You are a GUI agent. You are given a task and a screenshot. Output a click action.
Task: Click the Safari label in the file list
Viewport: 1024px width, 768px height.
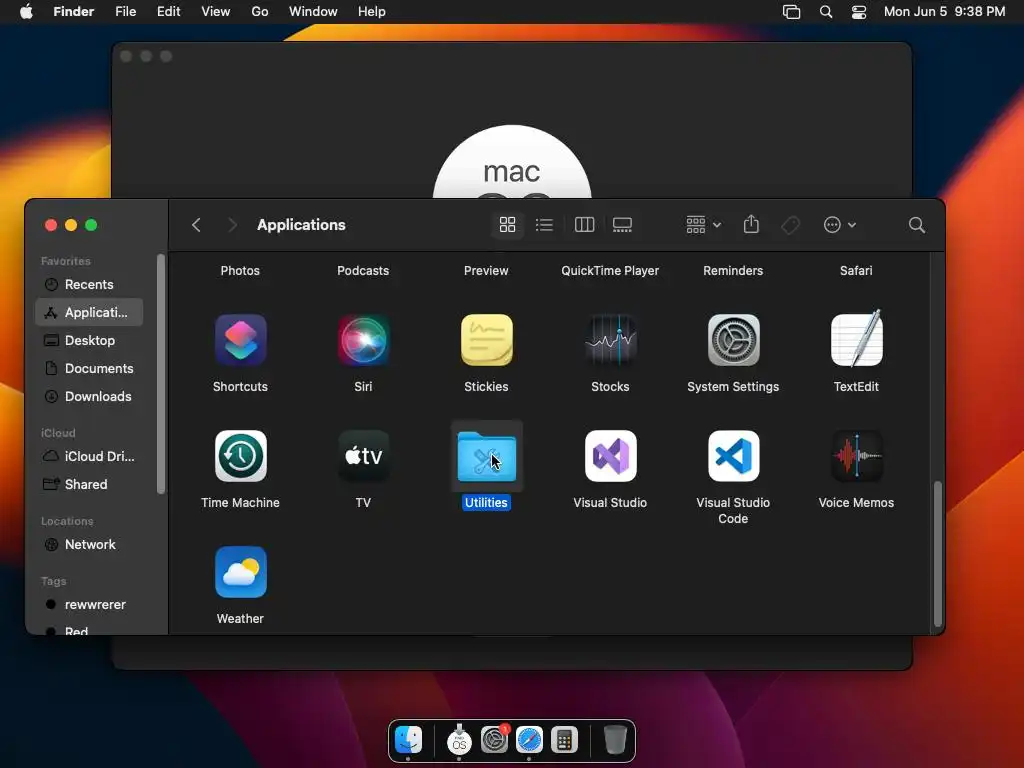tap(856, 270)
